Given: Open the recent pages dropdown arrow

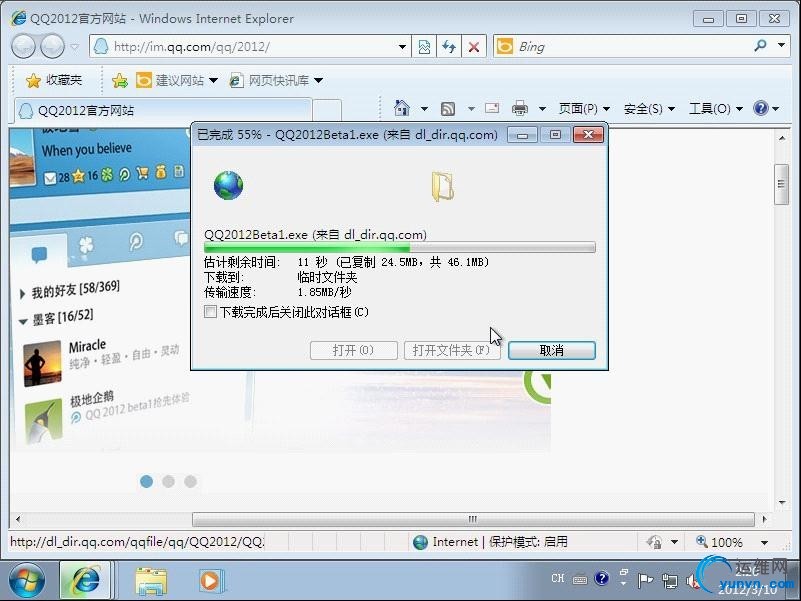Looking at the screenshot, I should coord(75,47).
